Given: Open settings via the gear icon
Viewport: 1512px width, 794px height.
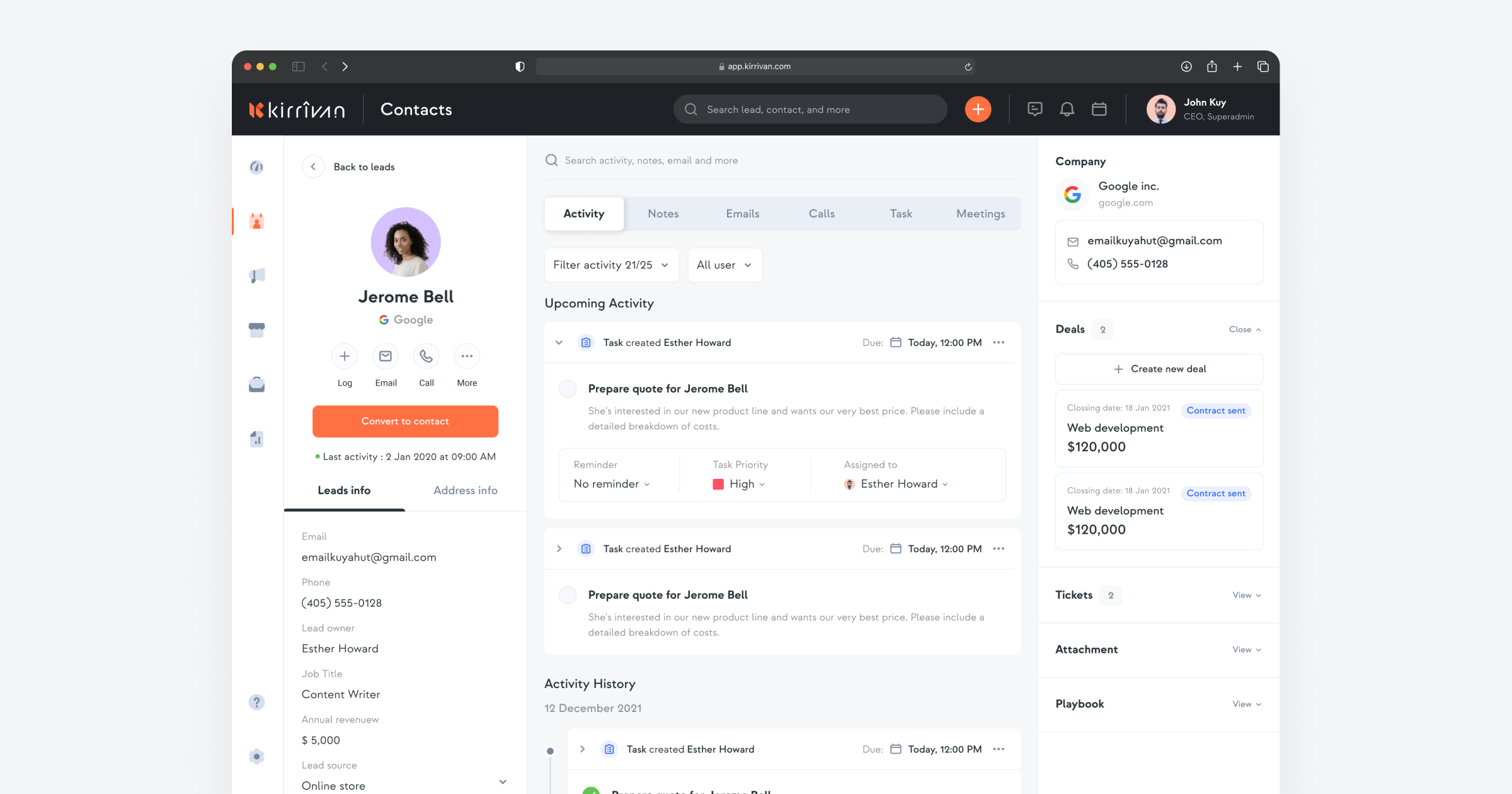Looking at the screenshot, I should click(256, 756).
